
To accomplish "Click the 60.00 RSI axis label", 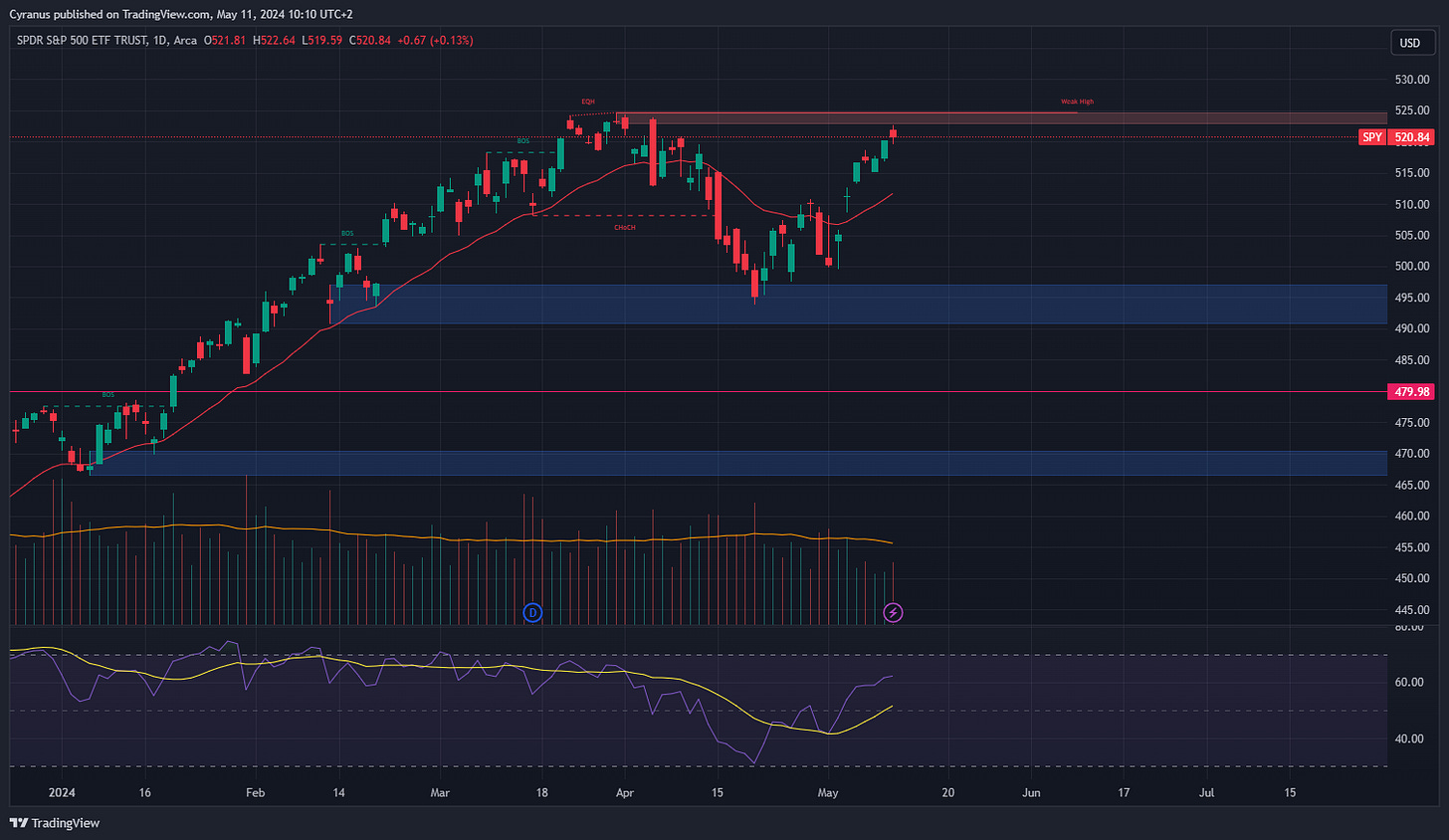I will pos(1409,683).
